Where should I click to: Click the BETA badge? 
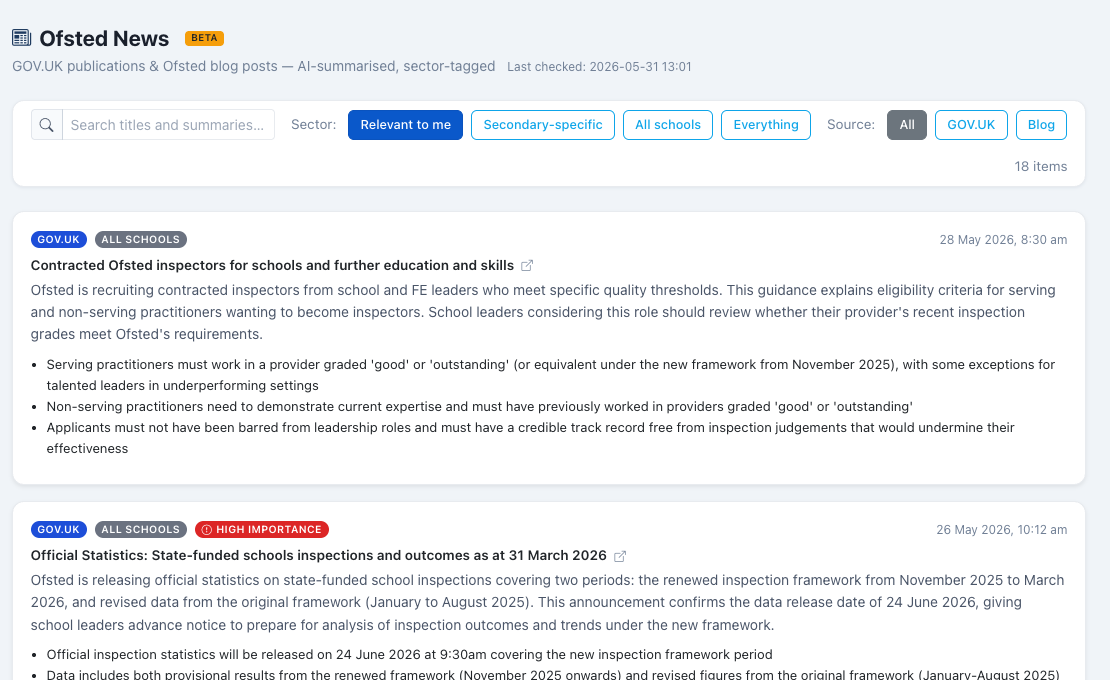[x=204, y=38]
